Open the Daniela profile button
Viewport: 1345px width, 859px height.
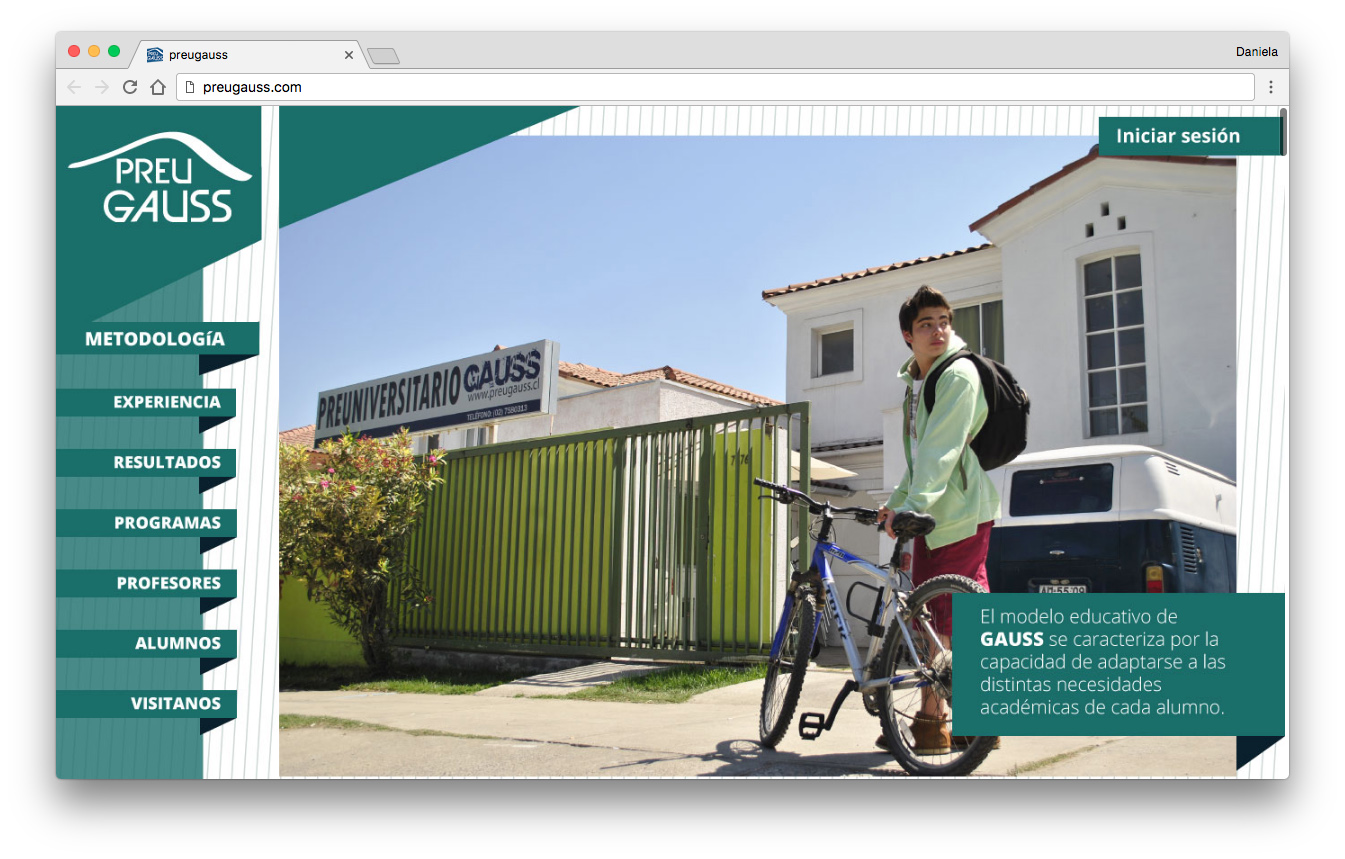(1256, 51)
